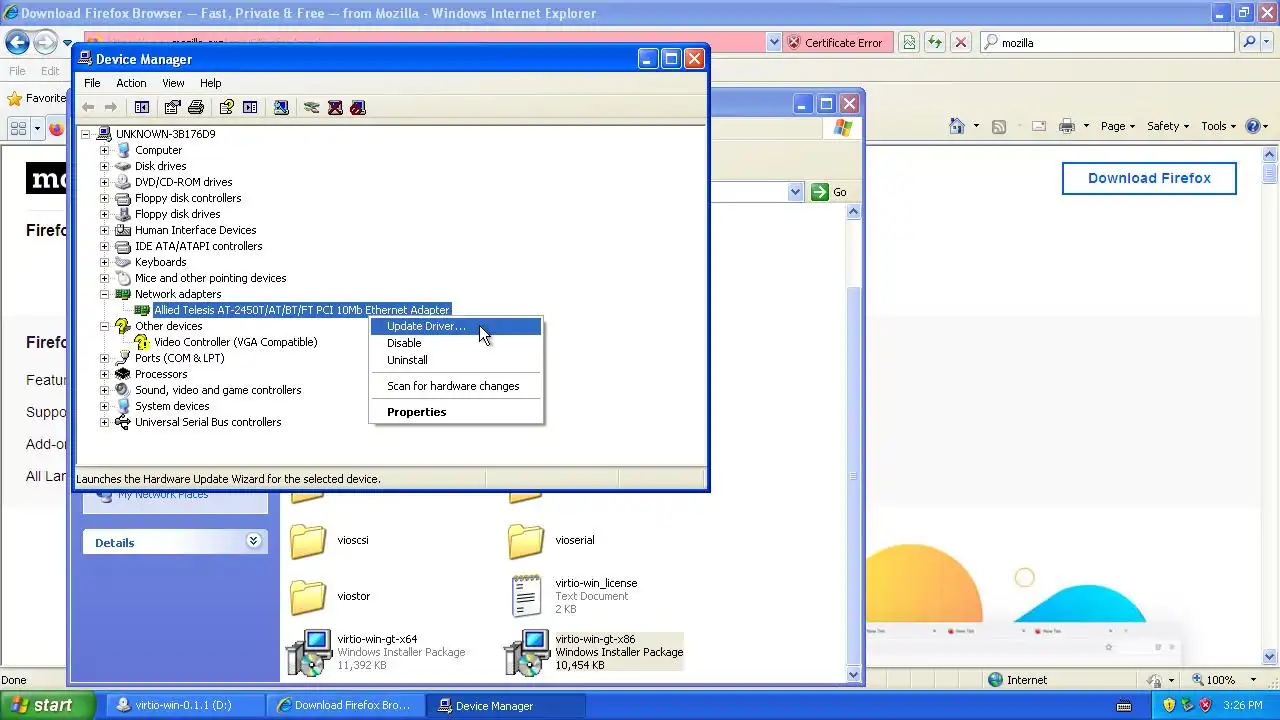Click the Disable device toolbar icon
This screenshot has width=1280, height=720.
(x=358, y=107)
